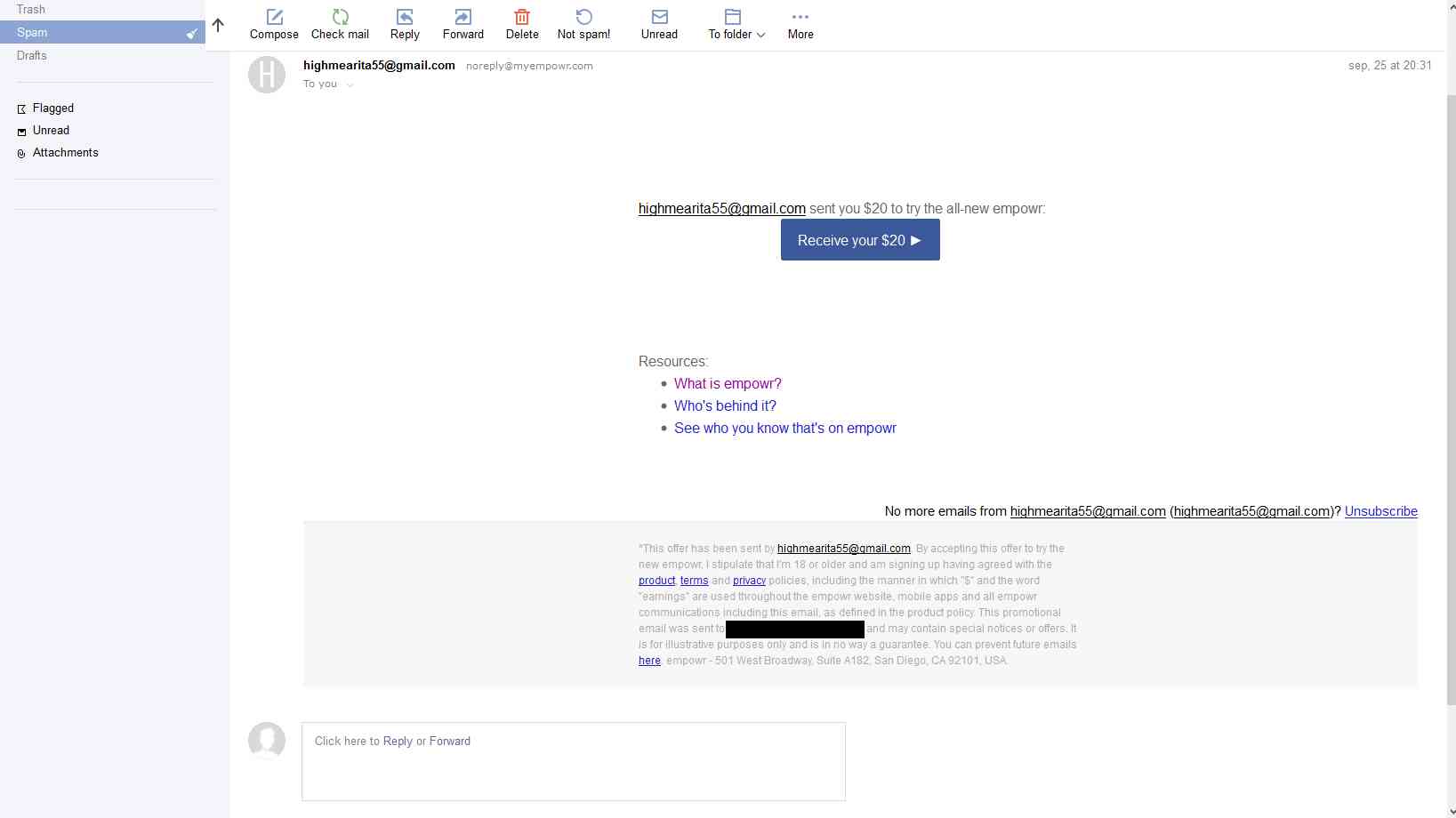Click sender email link in footer disclaimer
1456x818 pixels.
tap(844, 549)
